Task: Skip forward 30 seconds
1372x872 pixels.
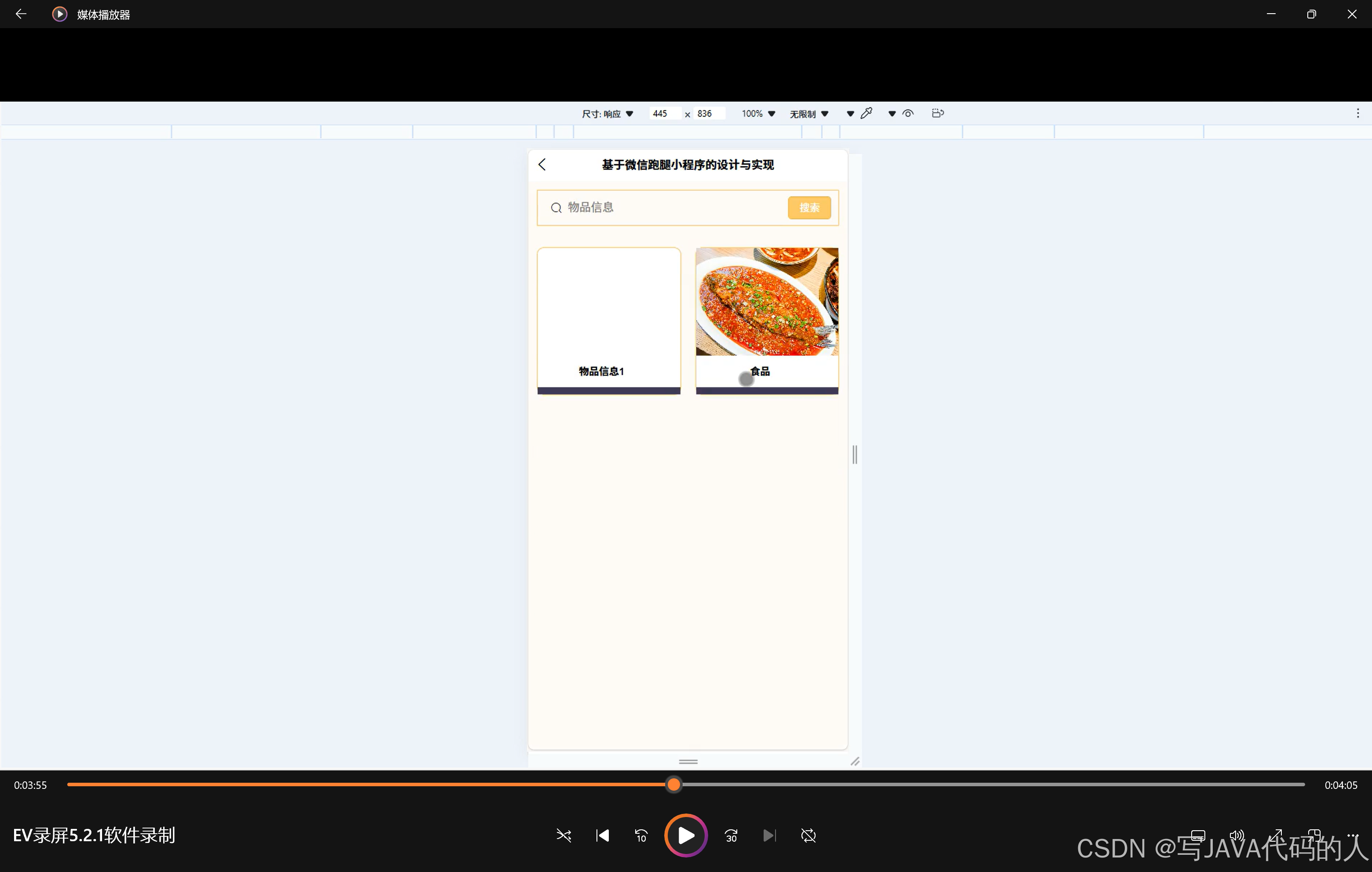Action: (731, 836)
